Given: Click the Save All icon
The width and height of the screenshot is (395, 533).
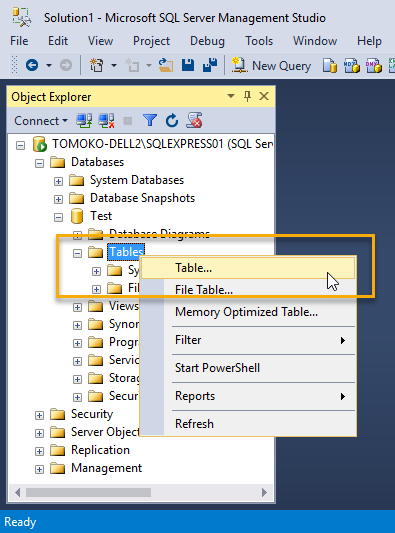Looking at the screenshot, I should pos(210,65).
